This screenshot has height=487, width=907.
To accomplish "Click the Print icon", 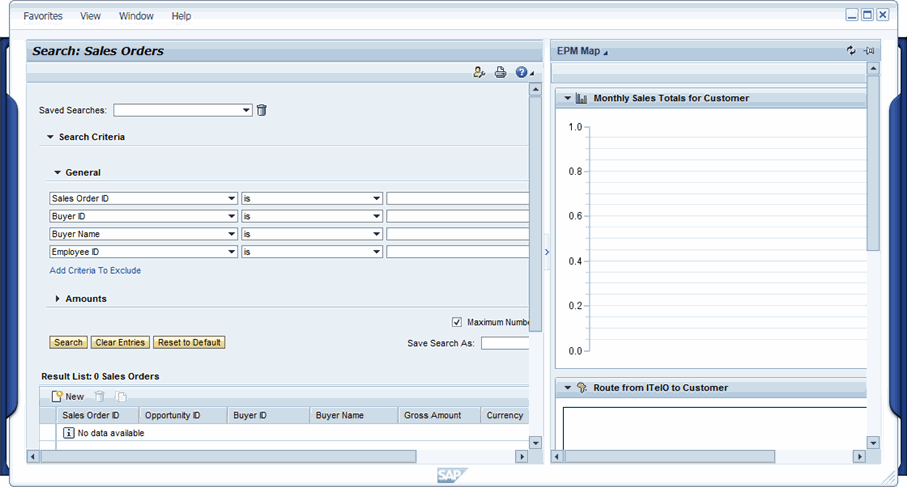I will click(x=500, y=73).
